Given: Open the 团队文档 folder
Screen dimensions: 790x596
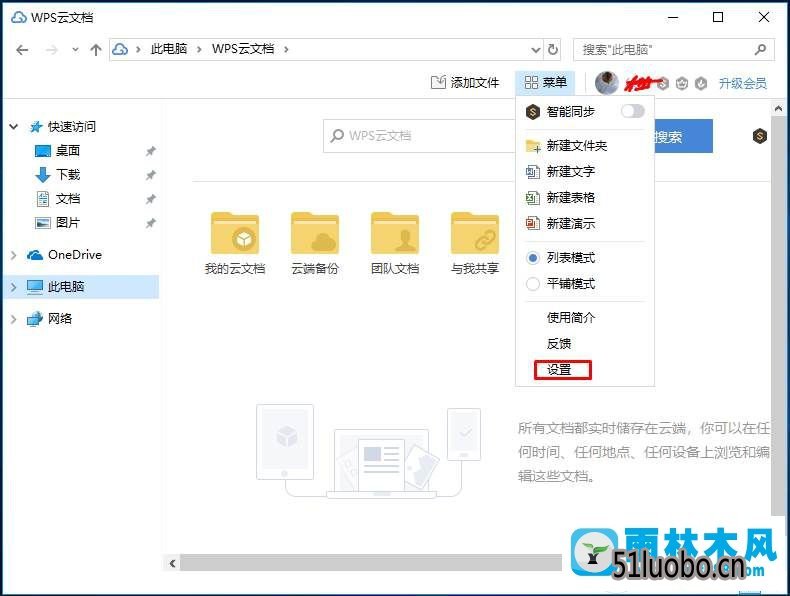Looking at the screenshot, I should pyautogui.click(x=395, y=244).
